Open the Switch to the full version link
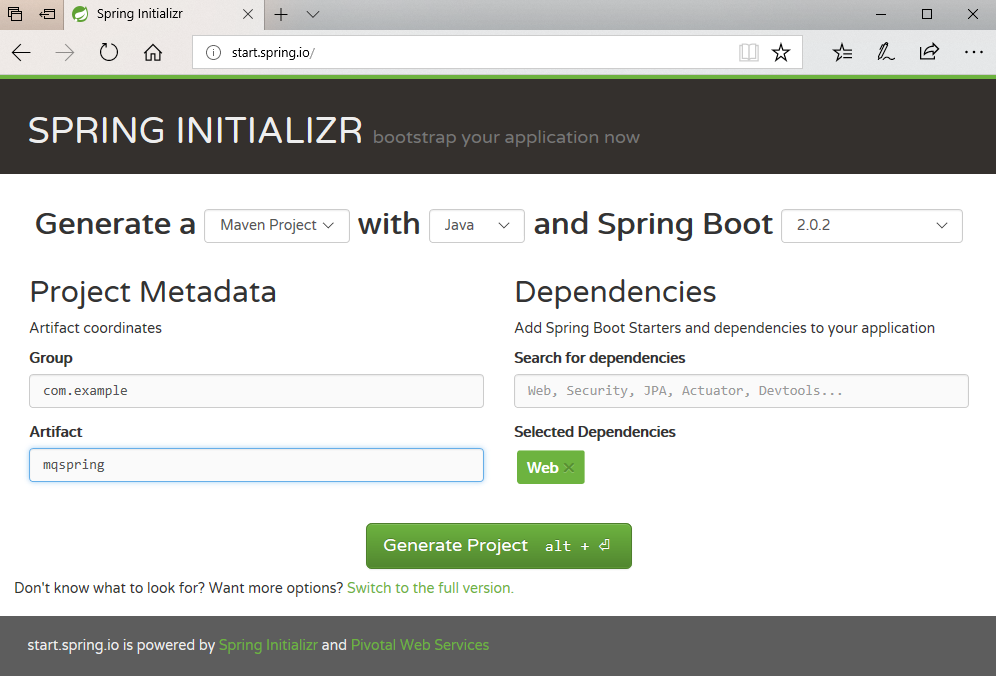 click(429, 588)
